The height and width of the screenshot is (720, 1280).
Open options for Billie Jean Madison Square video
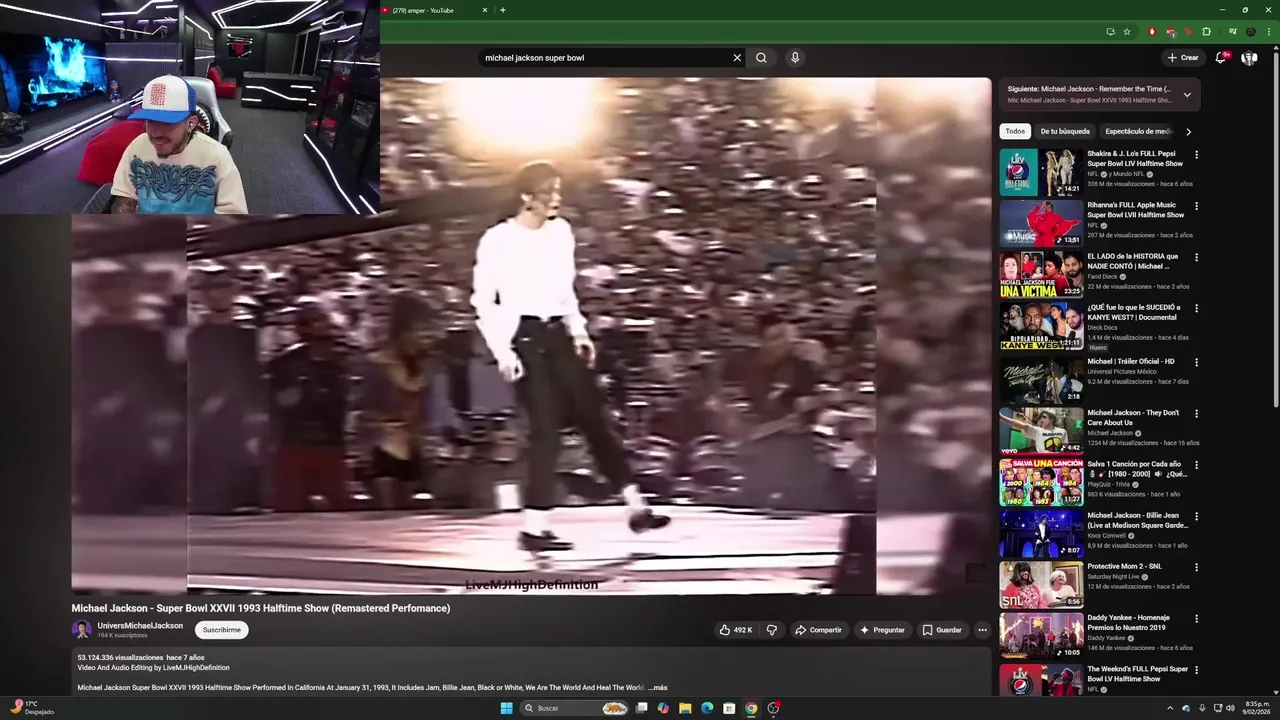coord(1196,516)
